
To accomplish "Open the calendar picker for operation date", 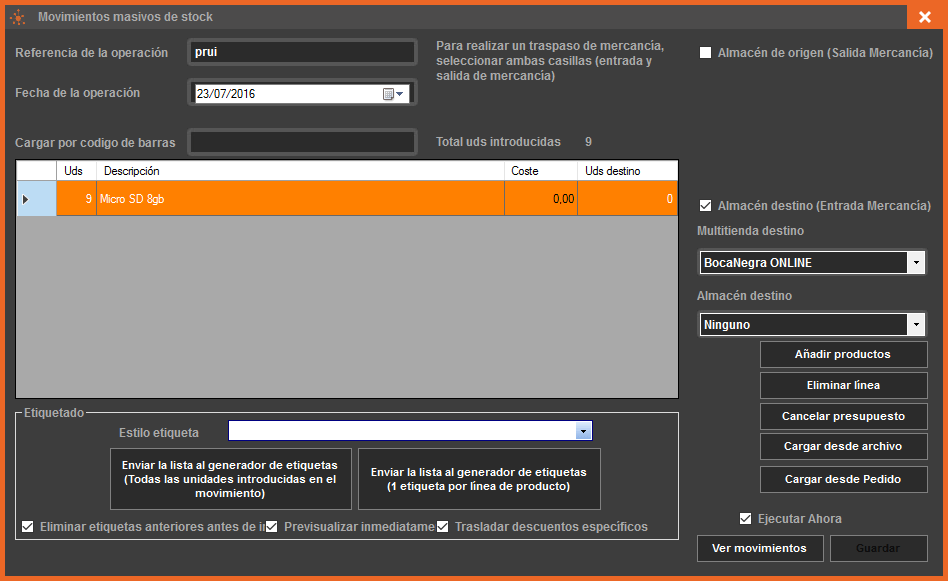I will tap(393, 94).
